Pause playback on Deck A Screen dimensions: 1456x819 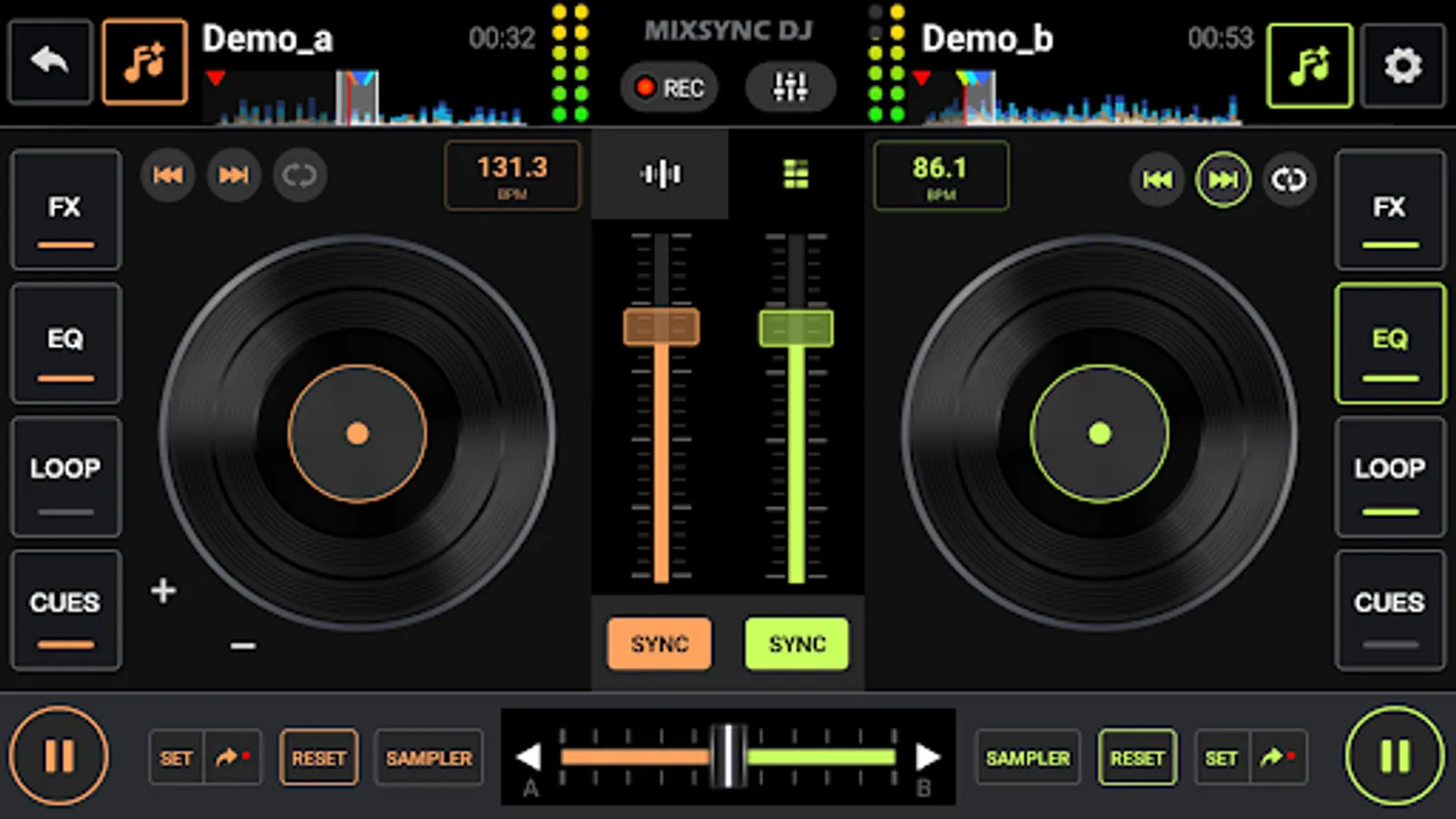(60, 756)
